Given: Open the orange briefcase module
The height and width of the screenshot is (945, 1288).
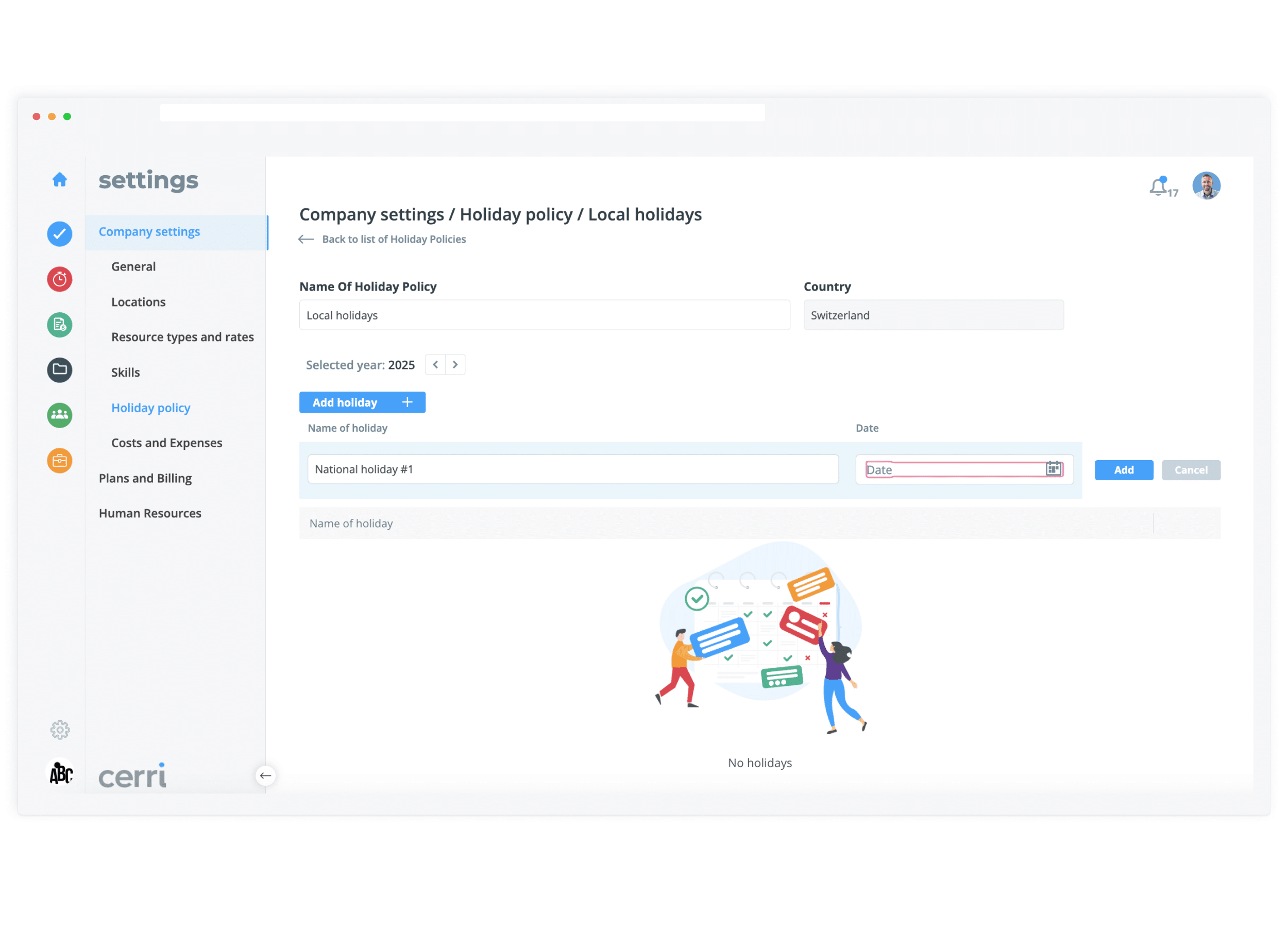Looking at the screenshot, I should point(59,461).
